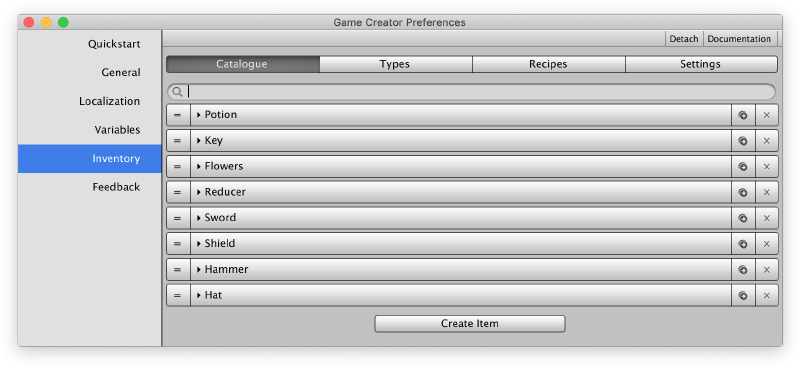Click the Hammer row reorder handle

pyautogui.click(x=178, y=269)
